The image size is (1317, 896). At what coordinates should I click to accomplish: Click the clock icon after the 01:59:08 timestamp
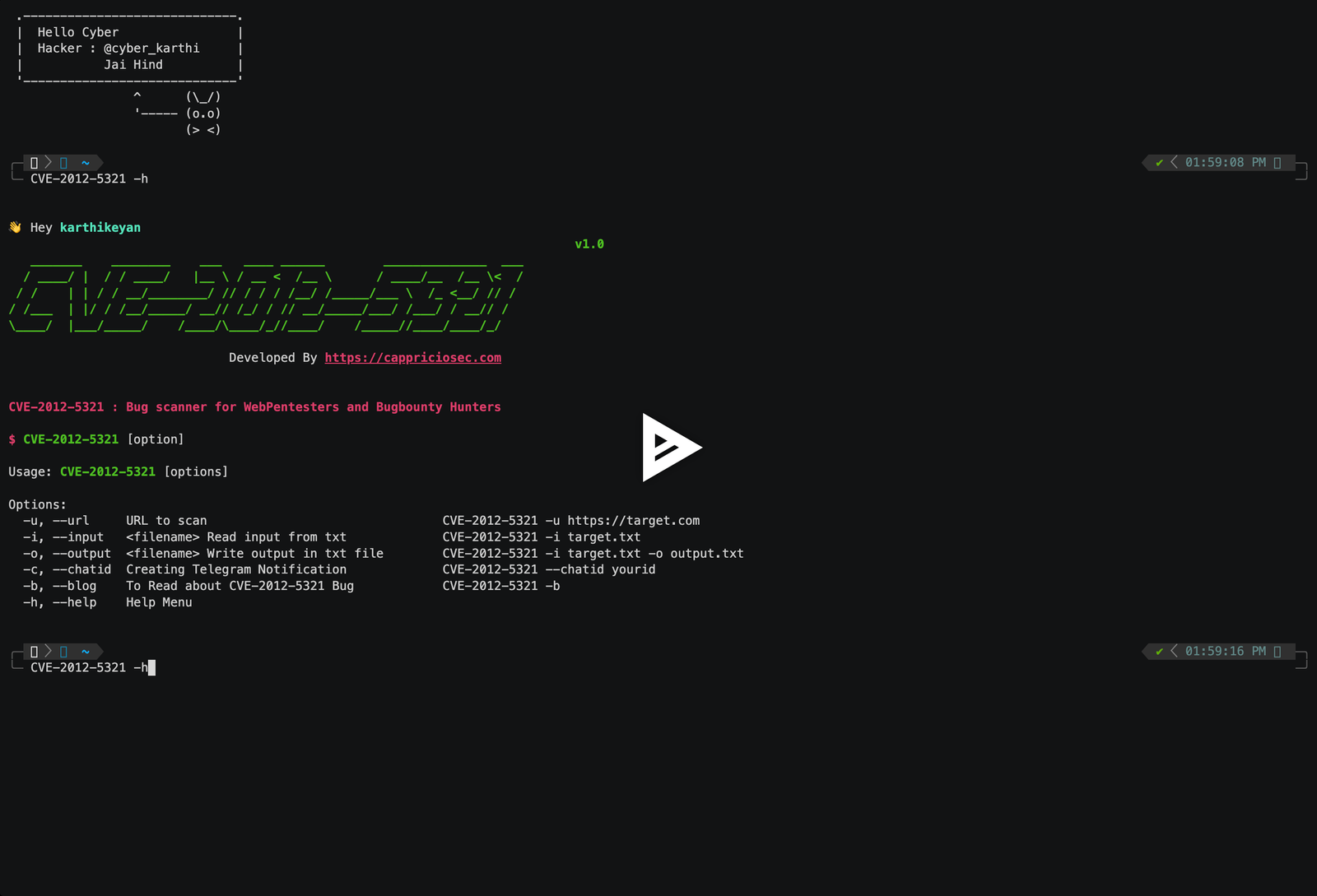point(1278,162)
